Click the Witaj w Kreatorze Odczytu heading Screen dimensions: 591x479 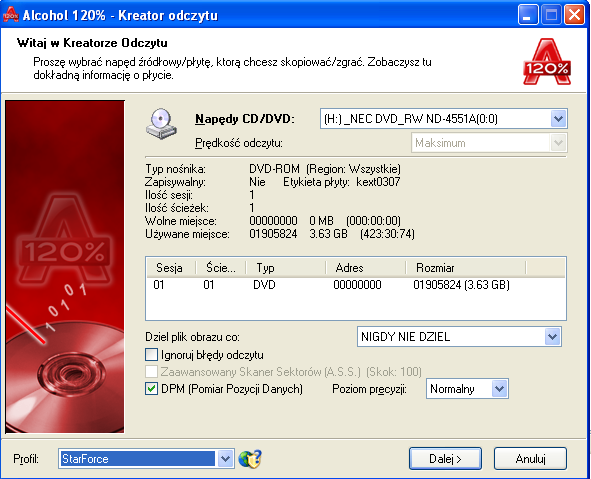pyautogui.click(x=92, y=43)
